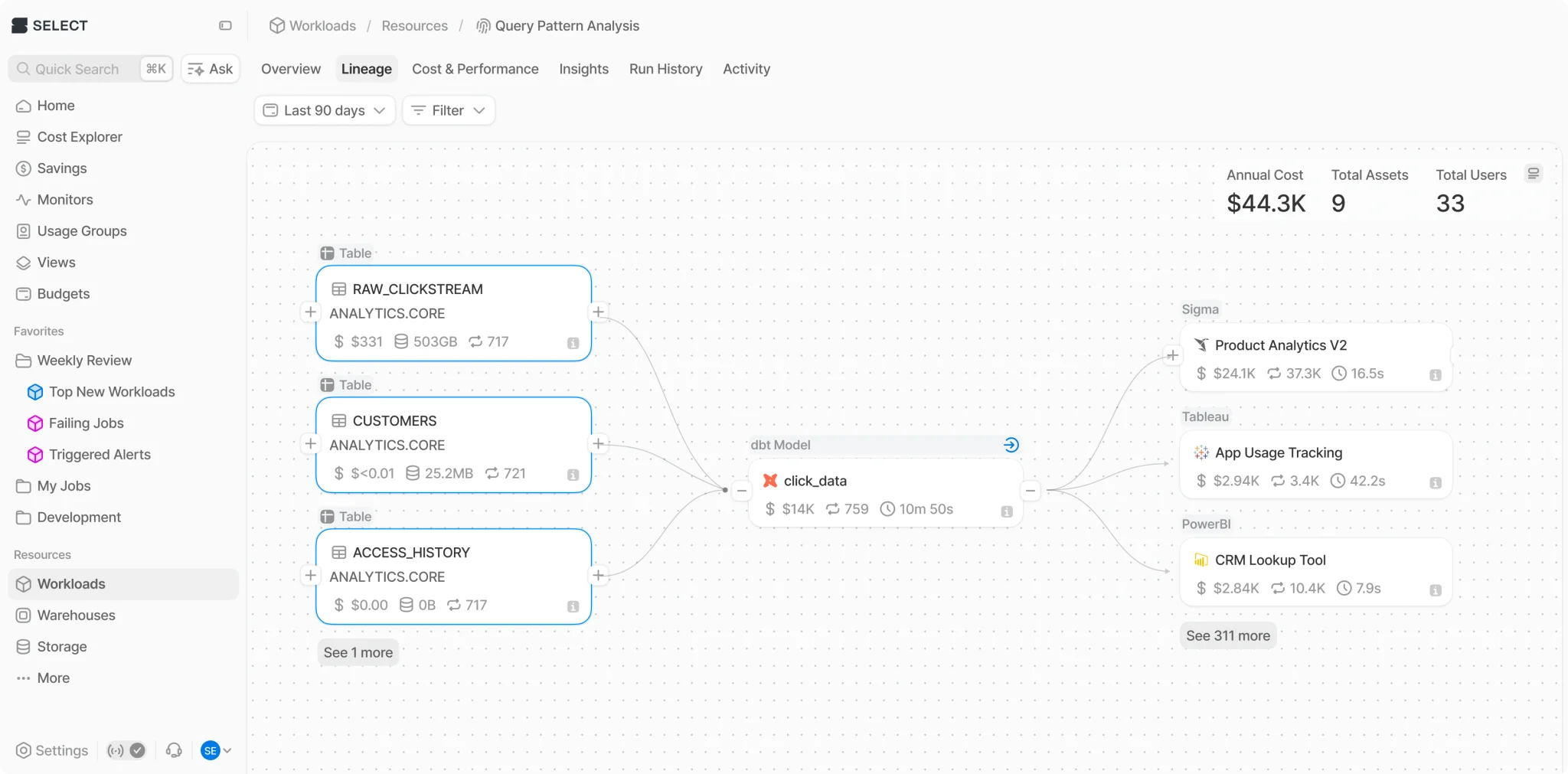The width and height of the screenshot is (1568, 774).
Task: Open the SE user account menu
Action: click(216, 750)
